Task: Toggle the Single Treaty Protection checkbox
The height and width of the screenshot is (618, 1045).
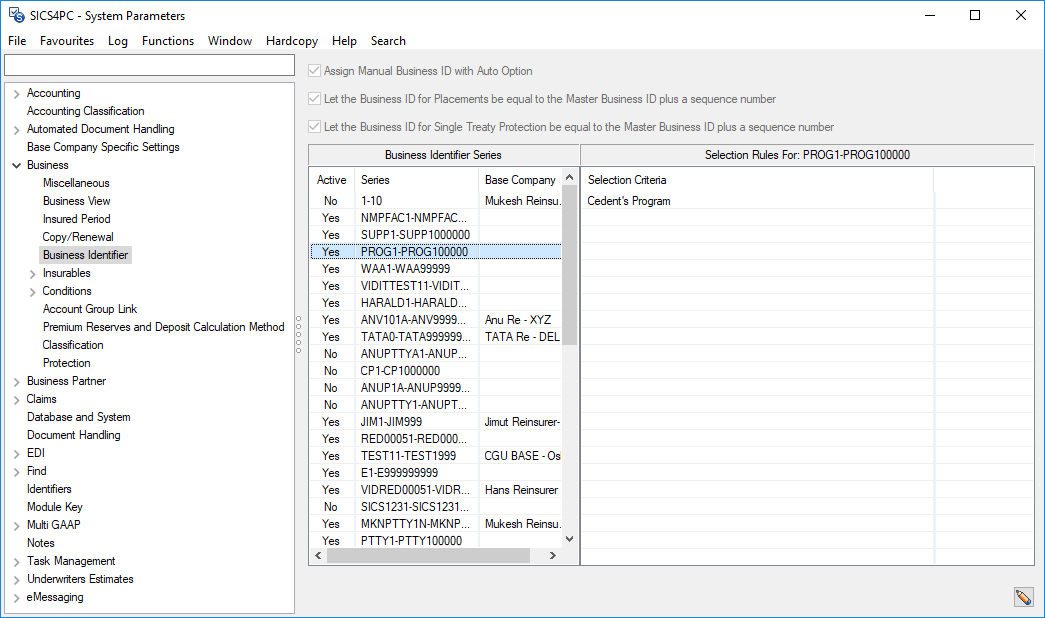Action: tap(314, 126)
